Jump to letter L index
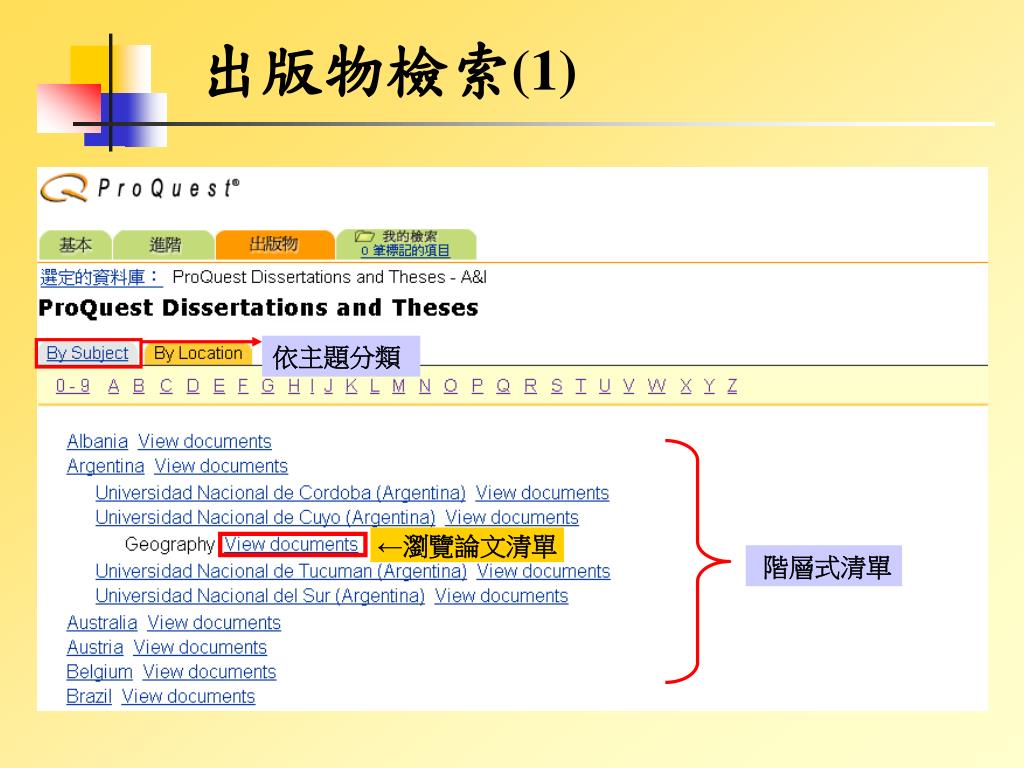1024x768 pixels. 375,386
